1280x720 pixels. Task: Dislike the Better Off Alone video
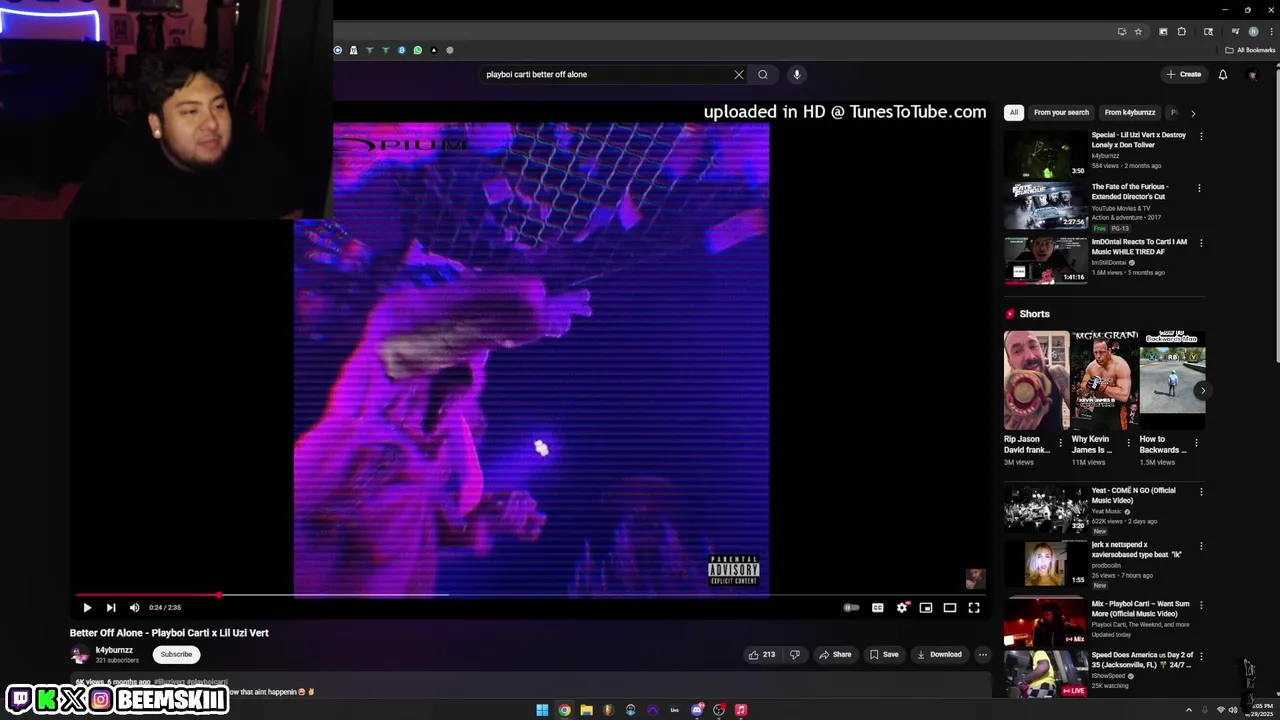[x=795, y=654]
